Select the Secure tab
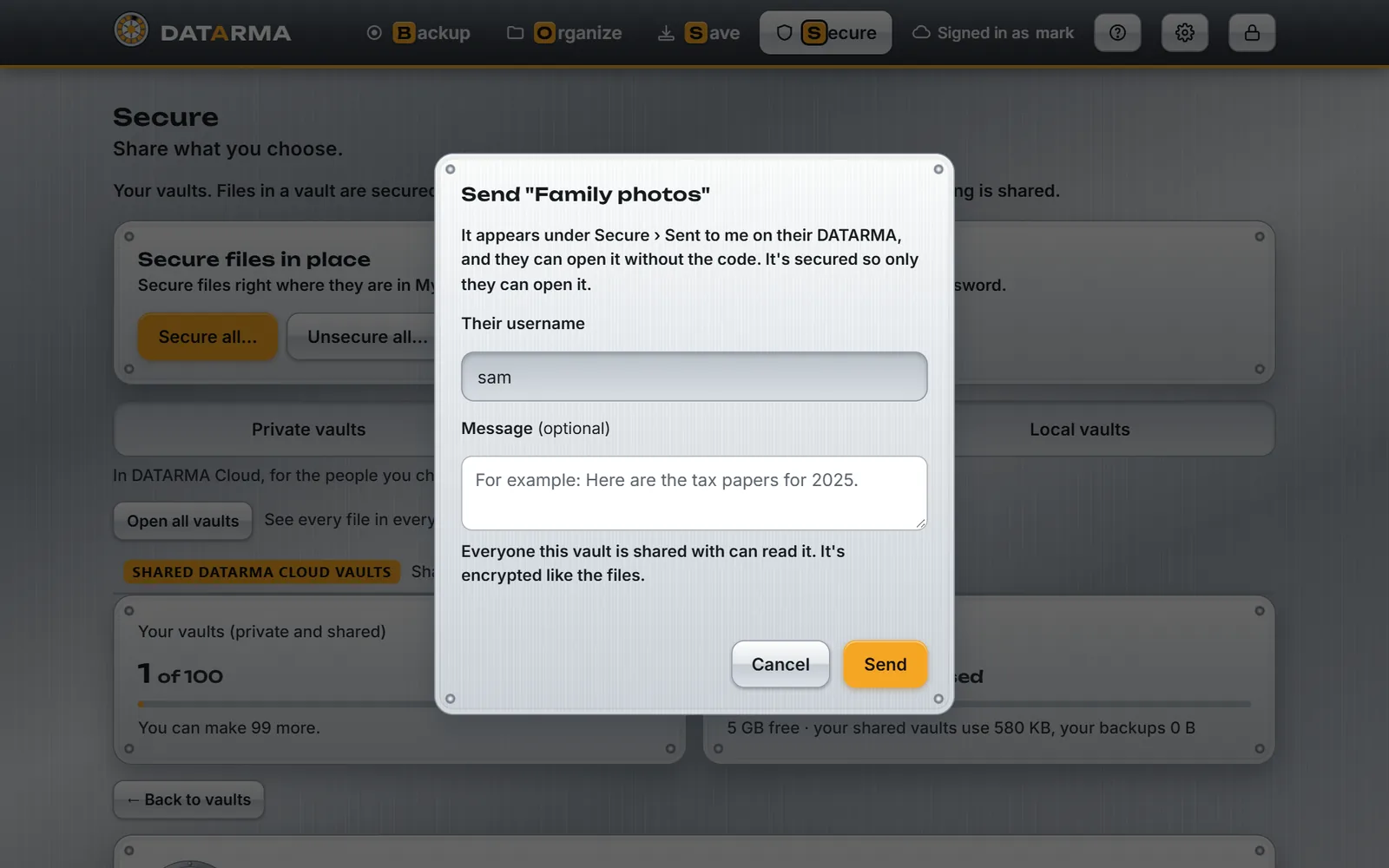The height and width of the screenshot is (868, 1389). pyautogui.click(x=826, y=33)
